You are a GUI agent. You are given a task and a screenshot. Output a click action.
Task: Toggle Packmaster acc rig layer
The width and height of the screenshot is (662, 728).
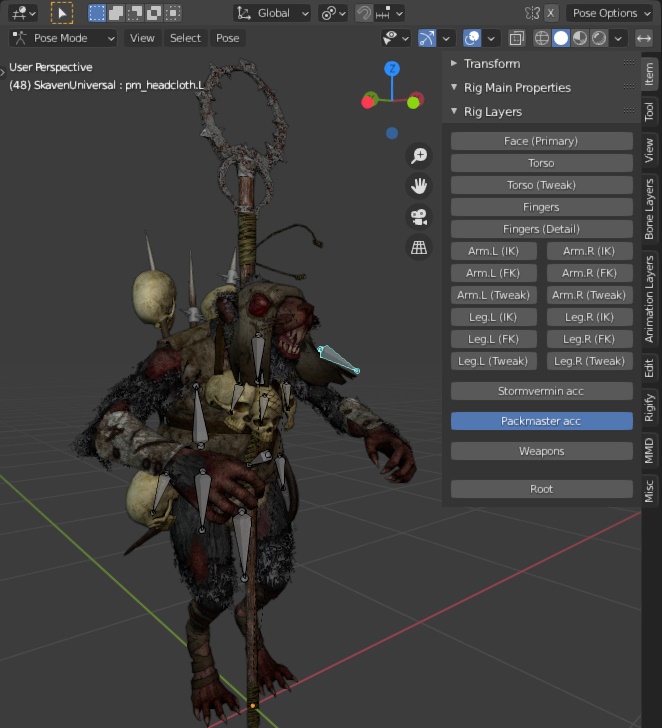(541, 421)
